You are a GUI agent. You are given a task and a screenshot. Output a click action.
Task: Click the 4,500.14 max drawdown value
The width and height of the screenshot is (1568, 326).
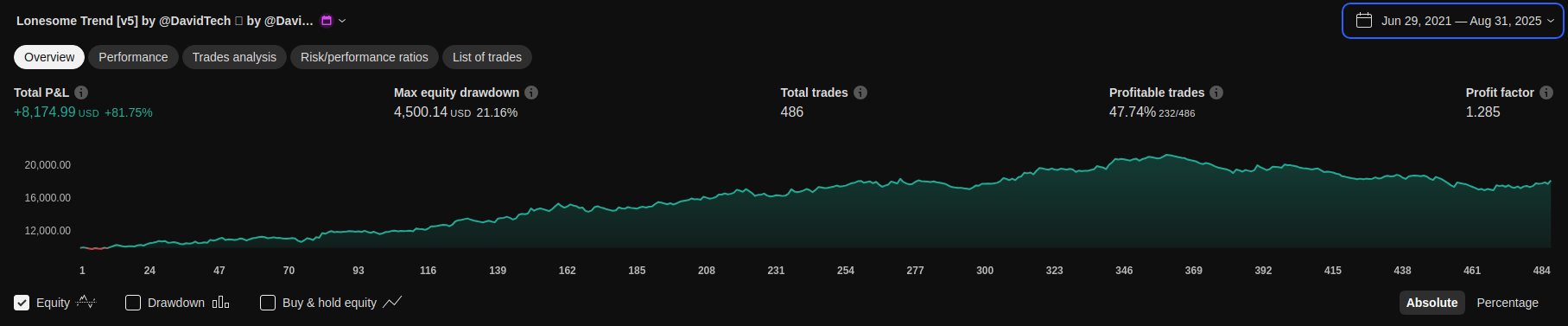(x=421, y=112)
